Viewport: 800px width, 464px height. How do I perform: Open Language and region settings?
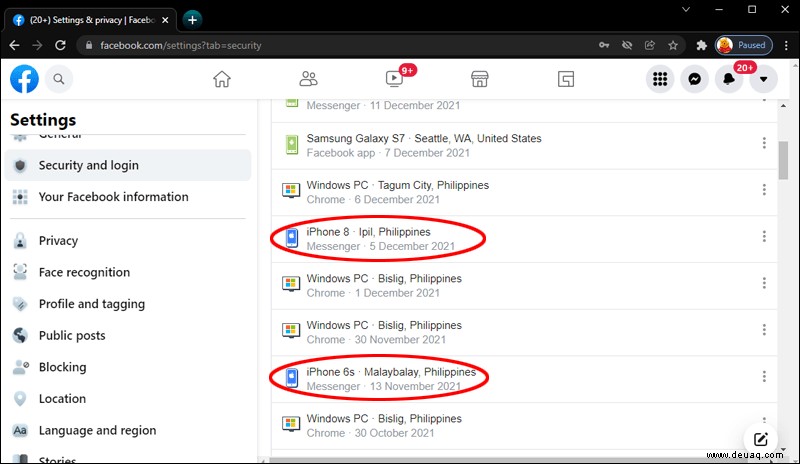click(128, 431)
